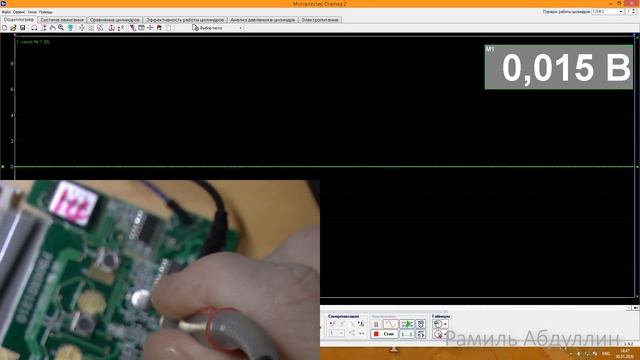The height and width of the screenshot is (360, 640).
Task: Click the first synchronization icon with checkmark
Action: (x=332, y=323)
